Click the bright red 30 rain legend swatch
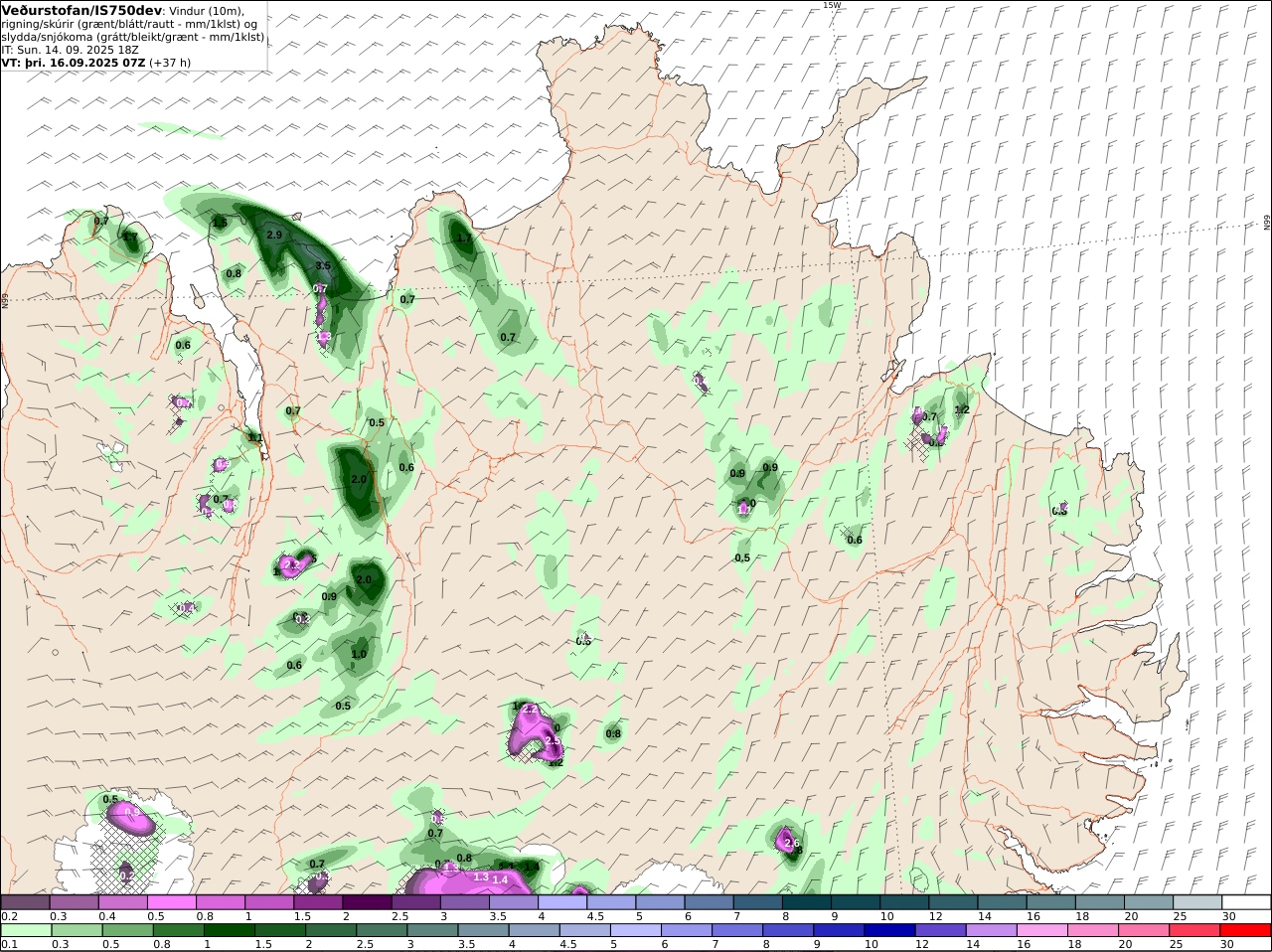Image resolution: width=1272 pixels, height=952 pixels. (1246, 930)
